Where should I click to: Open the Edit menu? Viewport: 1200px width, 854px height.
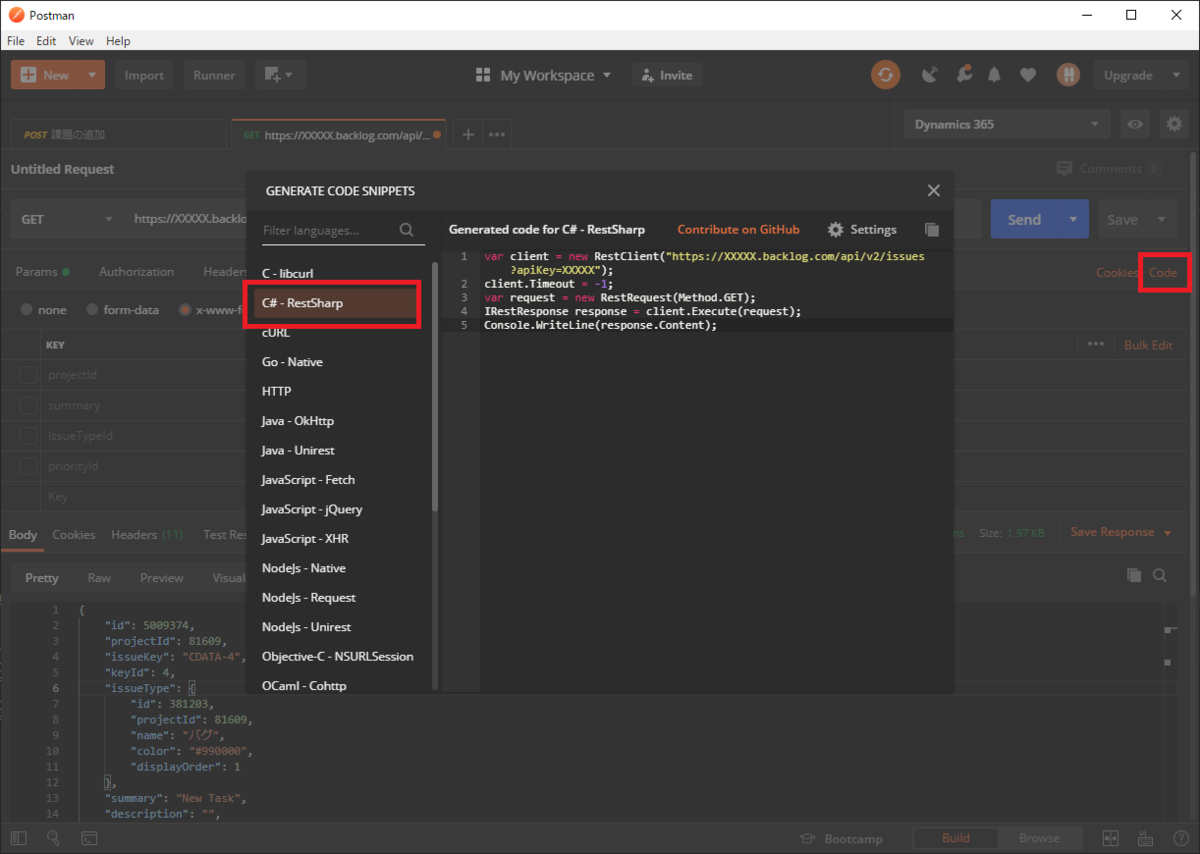[46, 41]
